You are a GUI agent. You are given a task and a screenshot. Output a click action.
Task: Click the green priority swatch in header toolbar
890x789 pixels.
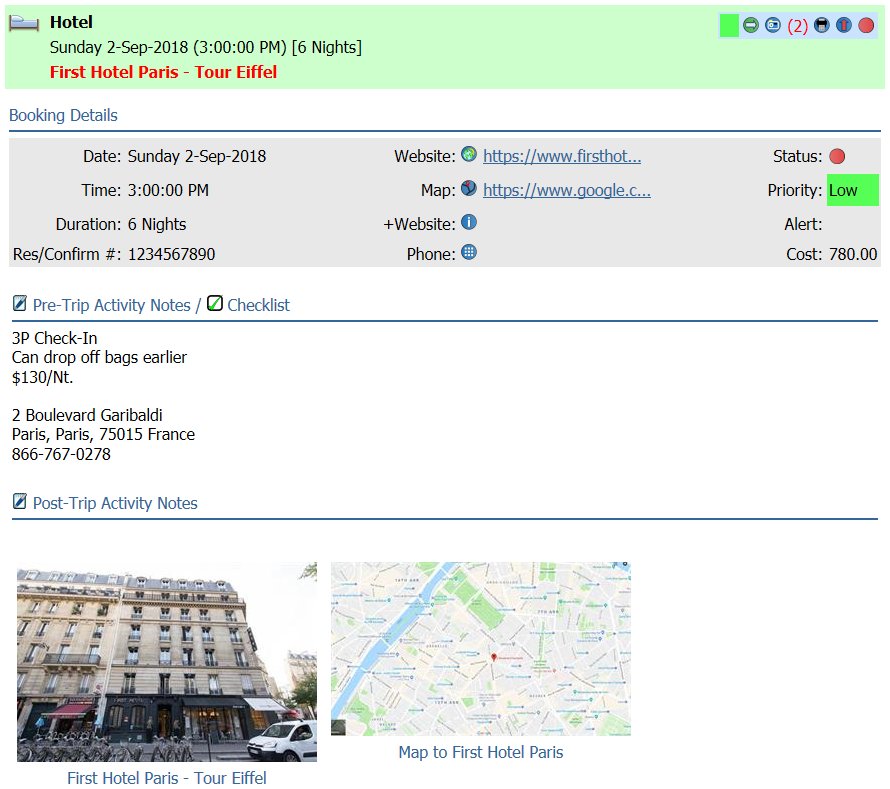[x=729, y=26]
